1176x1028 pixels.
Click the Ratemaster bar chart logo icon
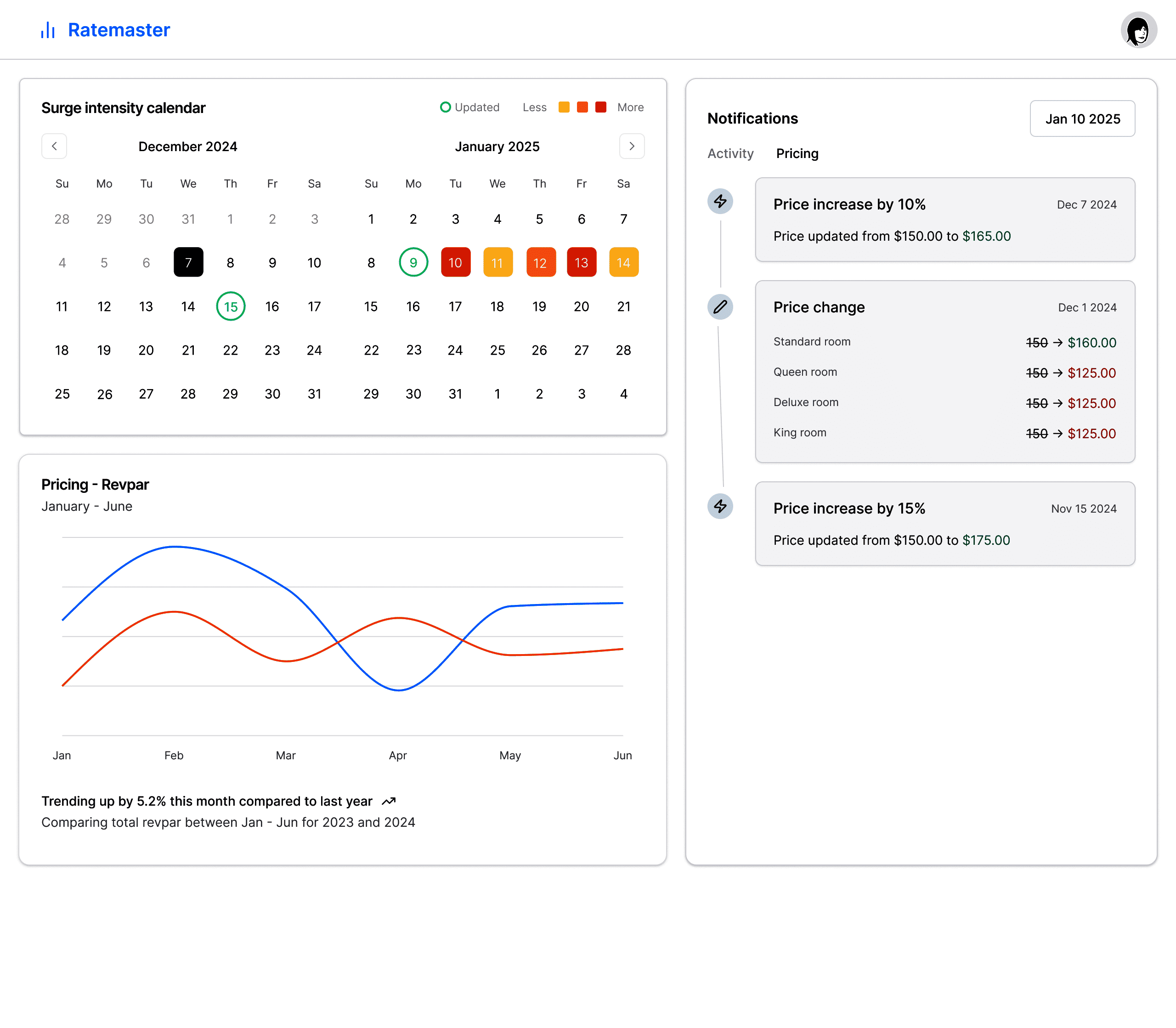[x=48, y=30]
